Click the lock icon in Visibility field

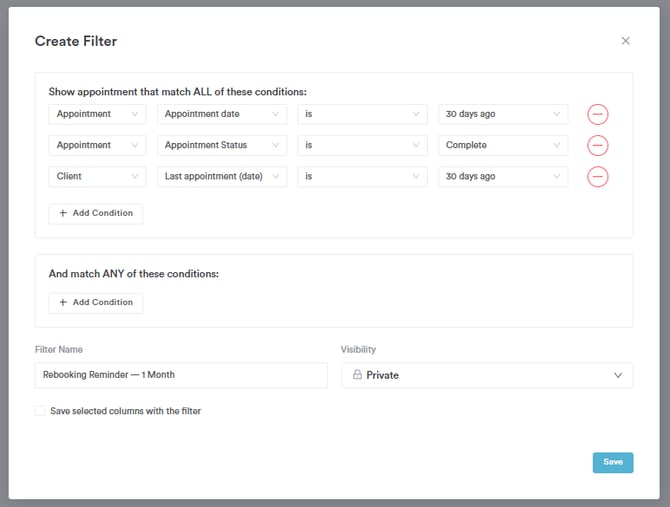pos(357,375)
